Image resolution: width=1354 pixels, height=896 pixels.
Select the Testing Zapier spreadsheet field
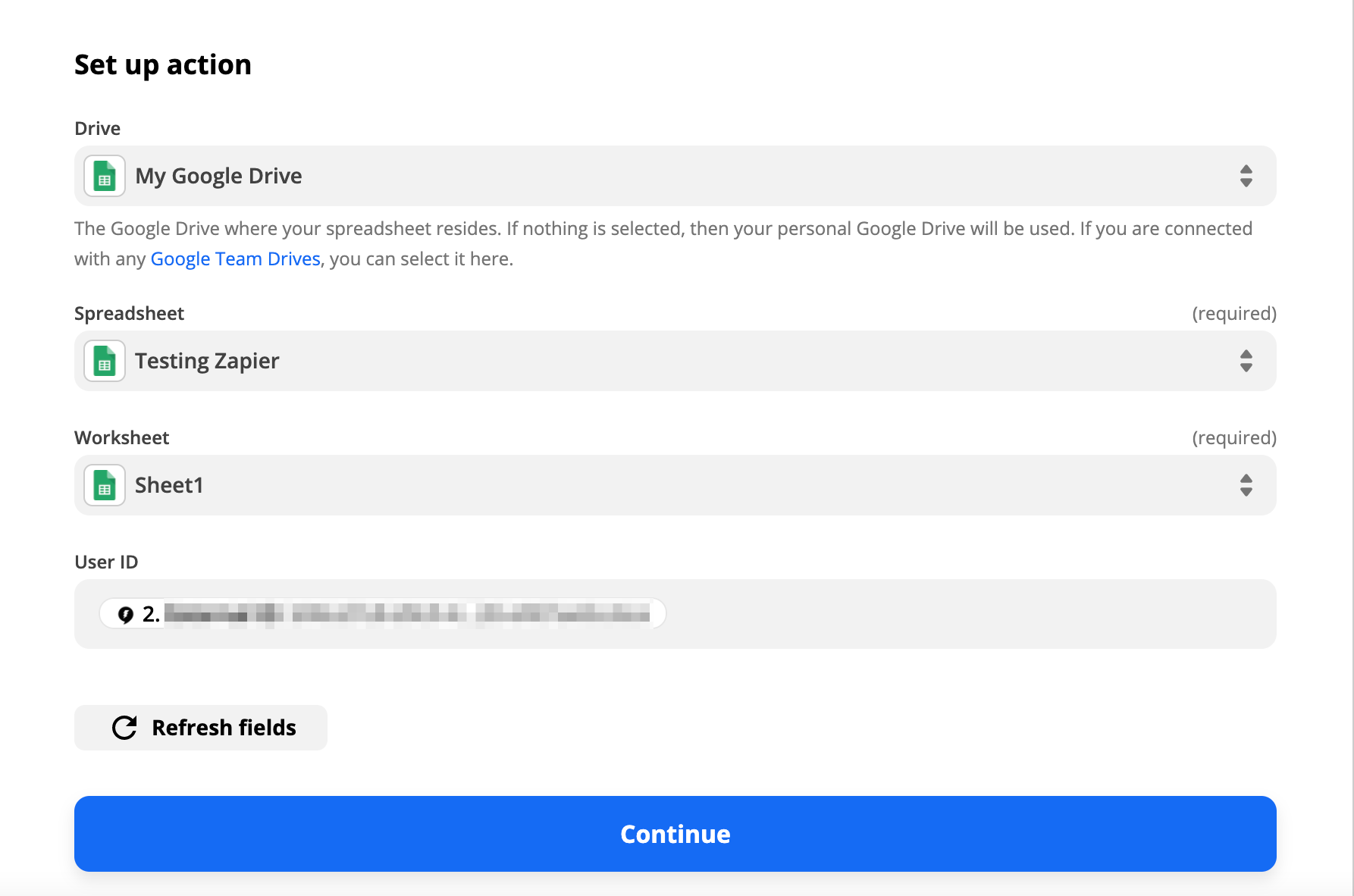coord(675,361)
